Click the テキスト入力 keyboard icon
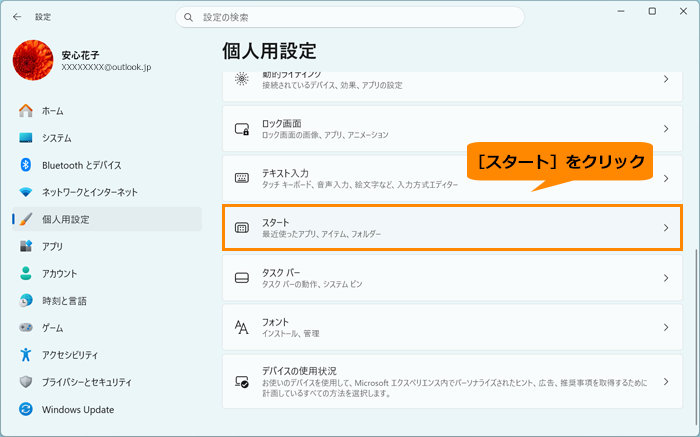 (x=242, y=179)
